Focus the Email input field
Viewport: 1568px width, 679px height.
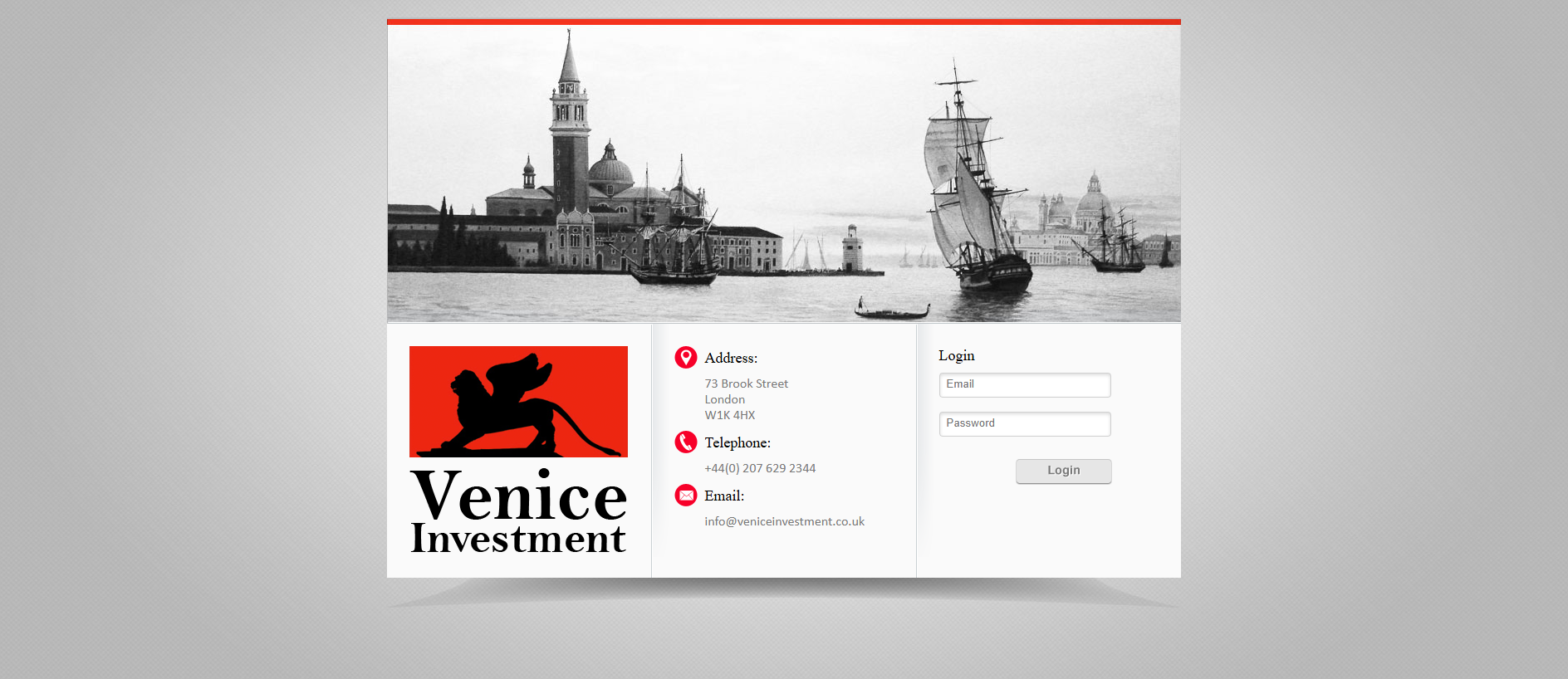pos(1025,385)
